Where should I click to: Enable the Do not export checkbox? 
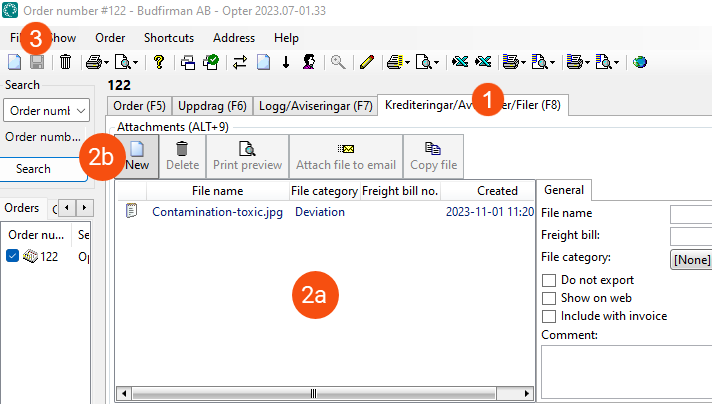[x=548, y=280]
